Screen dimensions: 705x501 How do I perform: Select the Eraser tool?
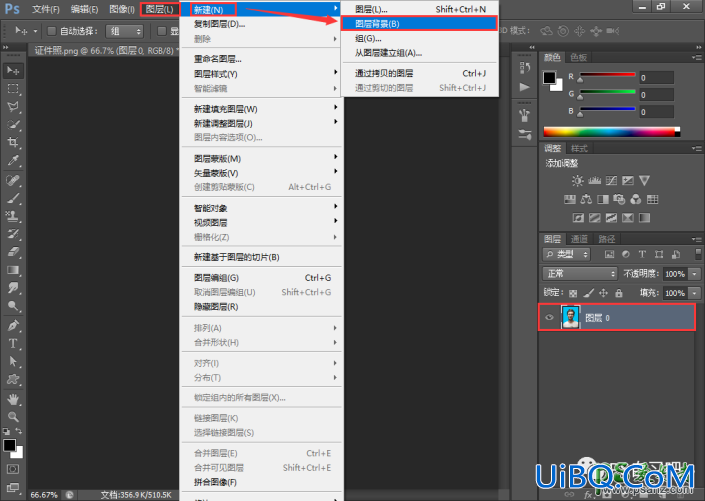pyautogui.click(x=13, y=252)
